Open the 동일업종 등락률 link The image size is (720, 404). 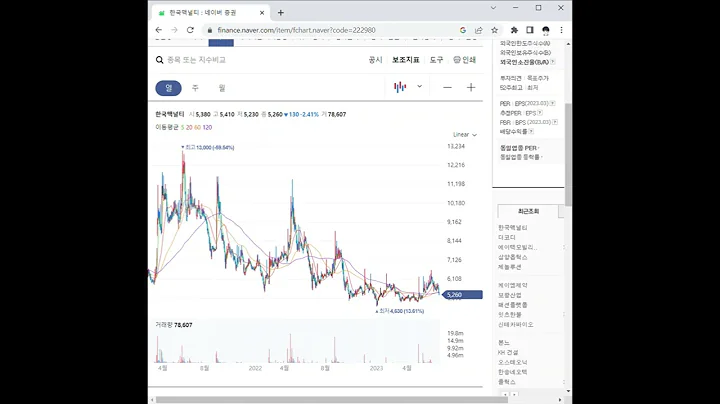(519, 157)
